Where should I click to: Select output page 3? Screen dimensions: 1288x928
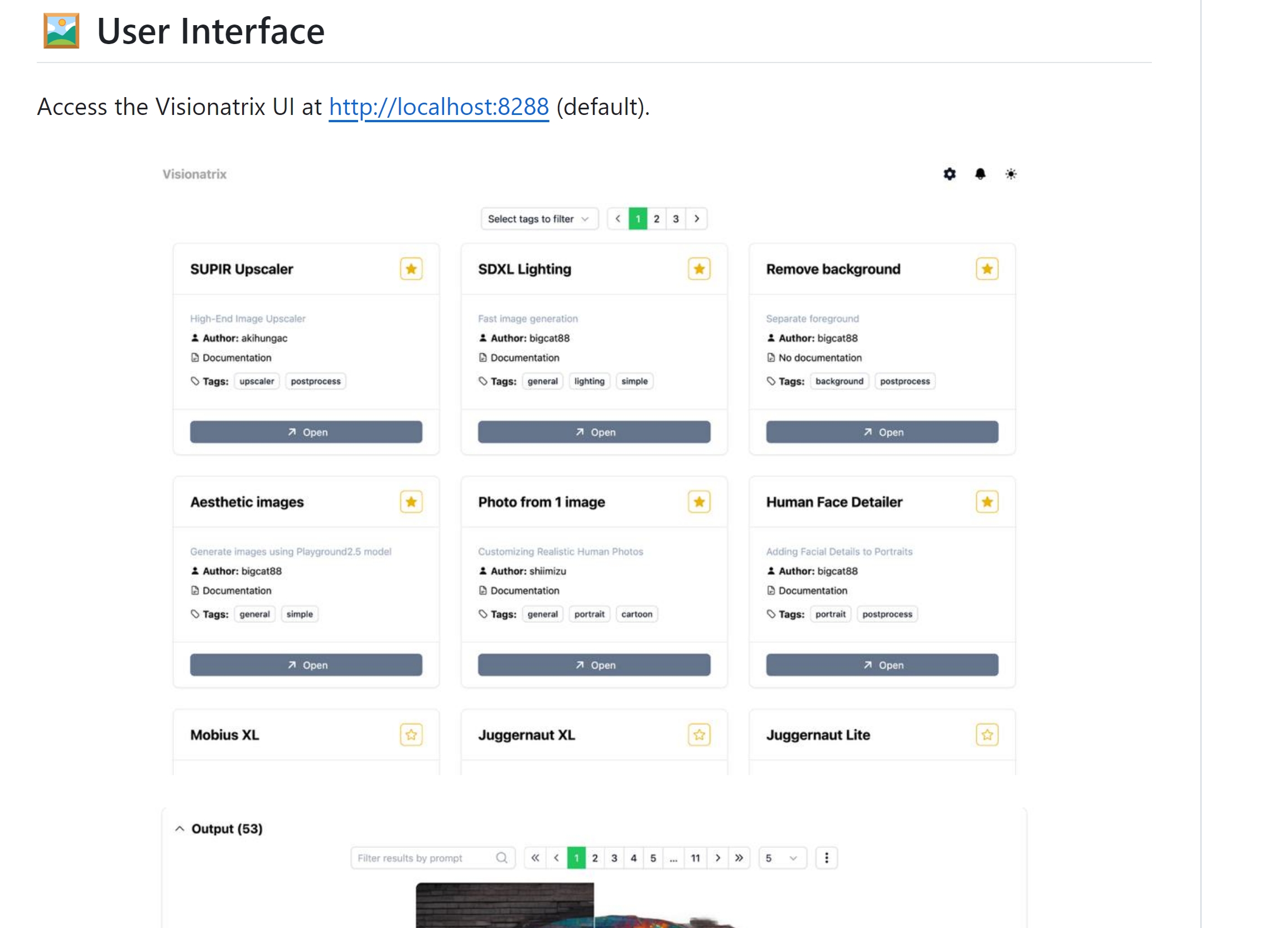click(615, 858)
